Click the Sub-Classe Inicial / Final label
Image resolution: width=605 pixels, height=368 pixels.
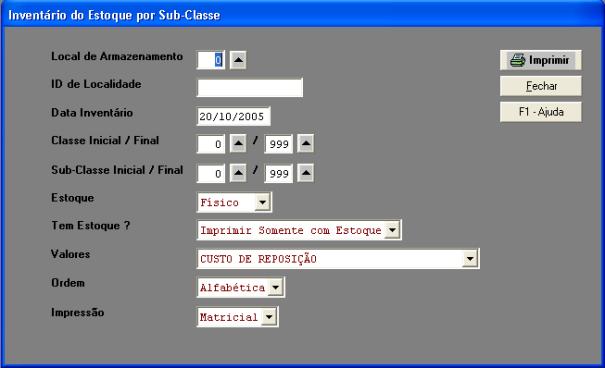coord(117,170)
